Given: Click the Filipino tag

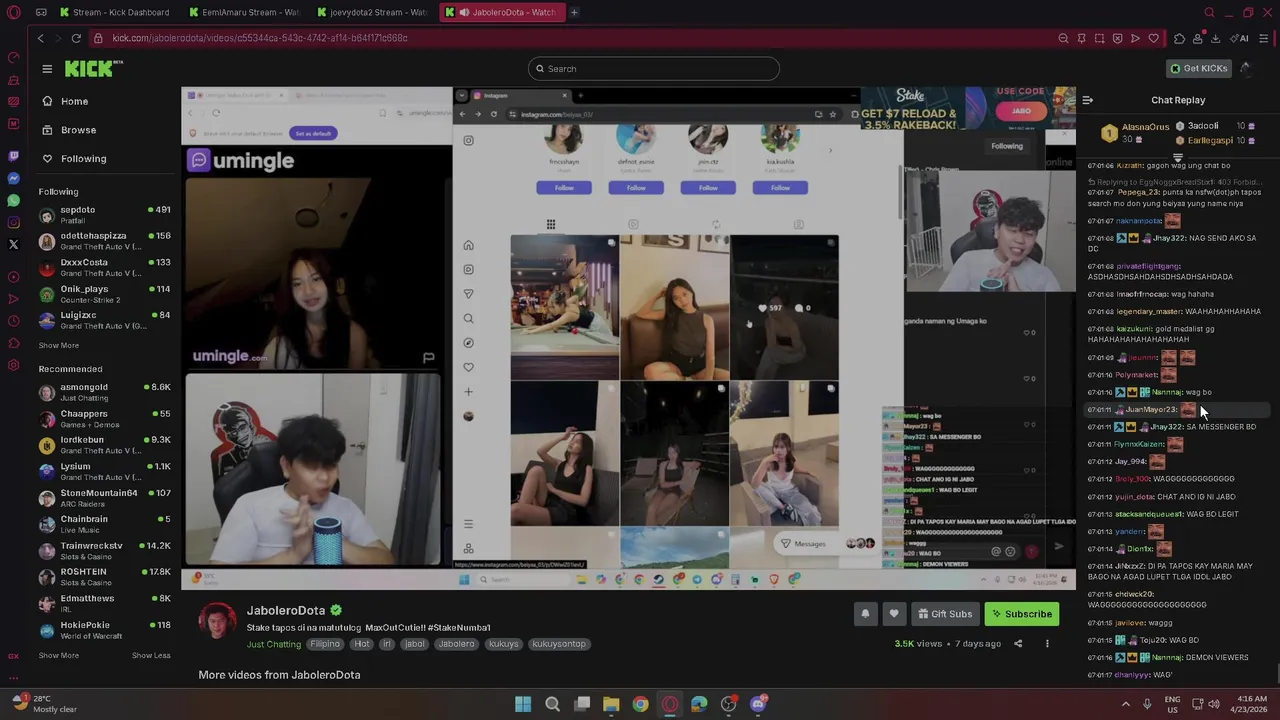Looking at the screenshot, I should [324, 644].
